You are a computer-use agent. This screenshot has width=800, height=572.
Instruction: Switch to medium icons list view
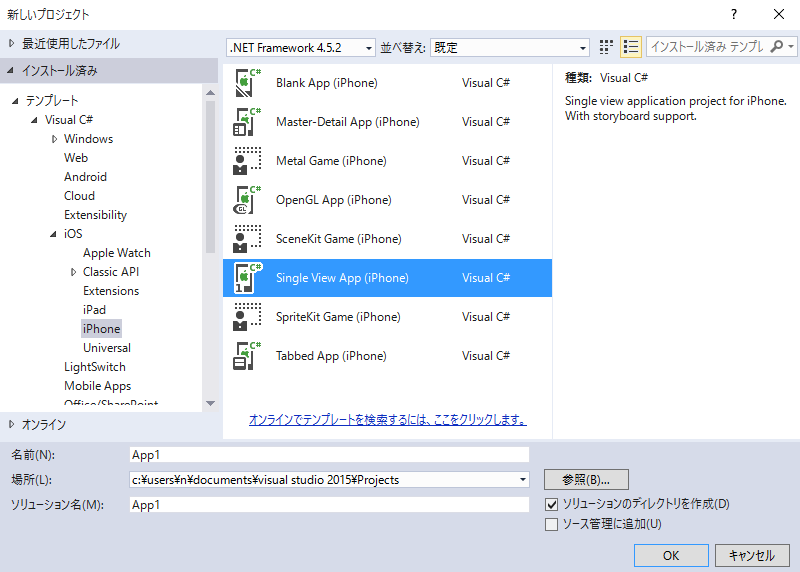coord(630,47)
